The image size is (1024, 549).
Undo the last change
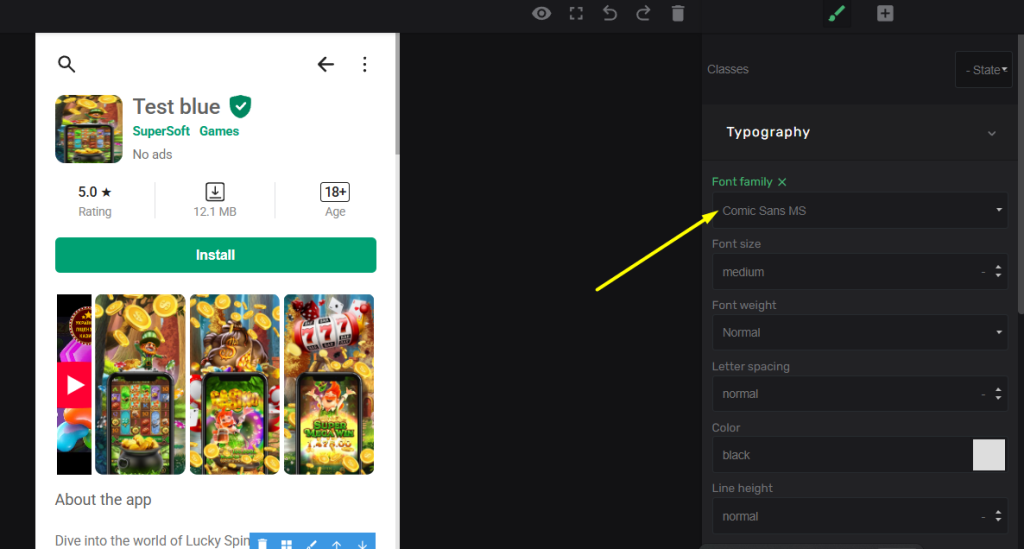[609, 13]
